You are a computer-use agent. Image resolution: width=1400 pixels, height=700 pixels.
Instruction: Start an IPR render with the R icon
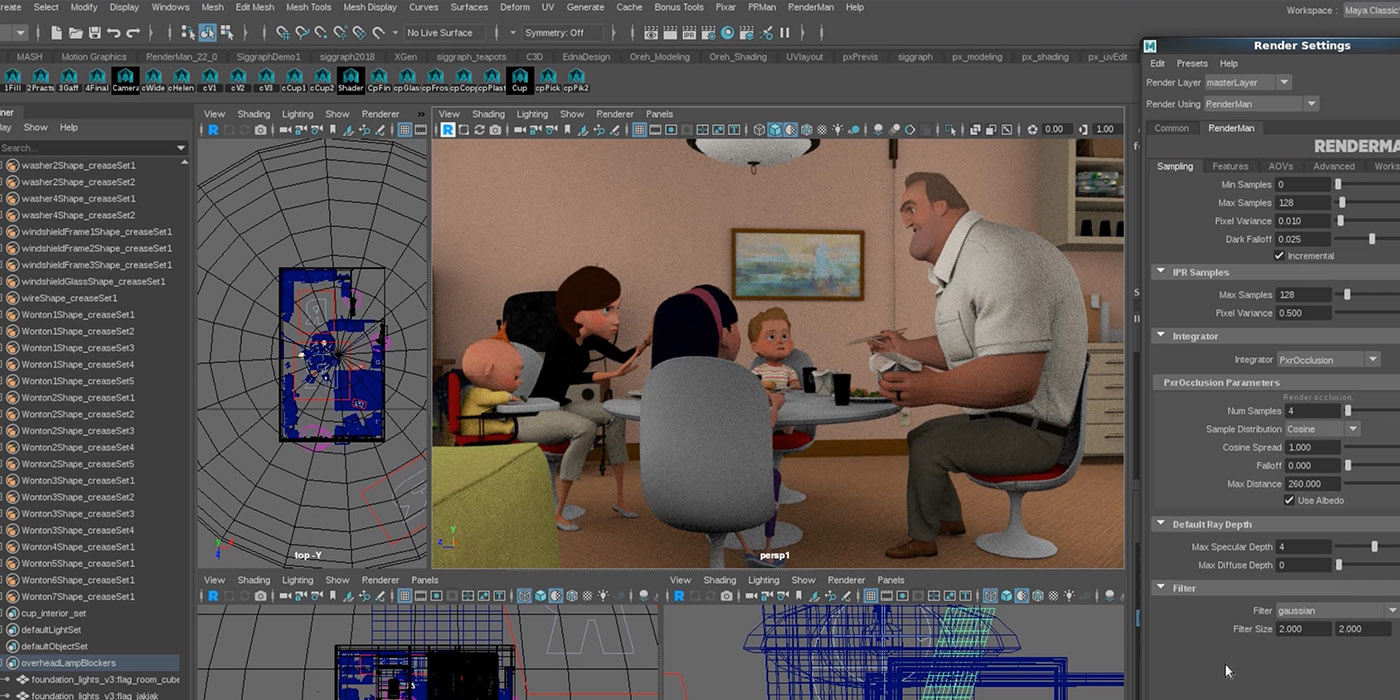point(447,129)
